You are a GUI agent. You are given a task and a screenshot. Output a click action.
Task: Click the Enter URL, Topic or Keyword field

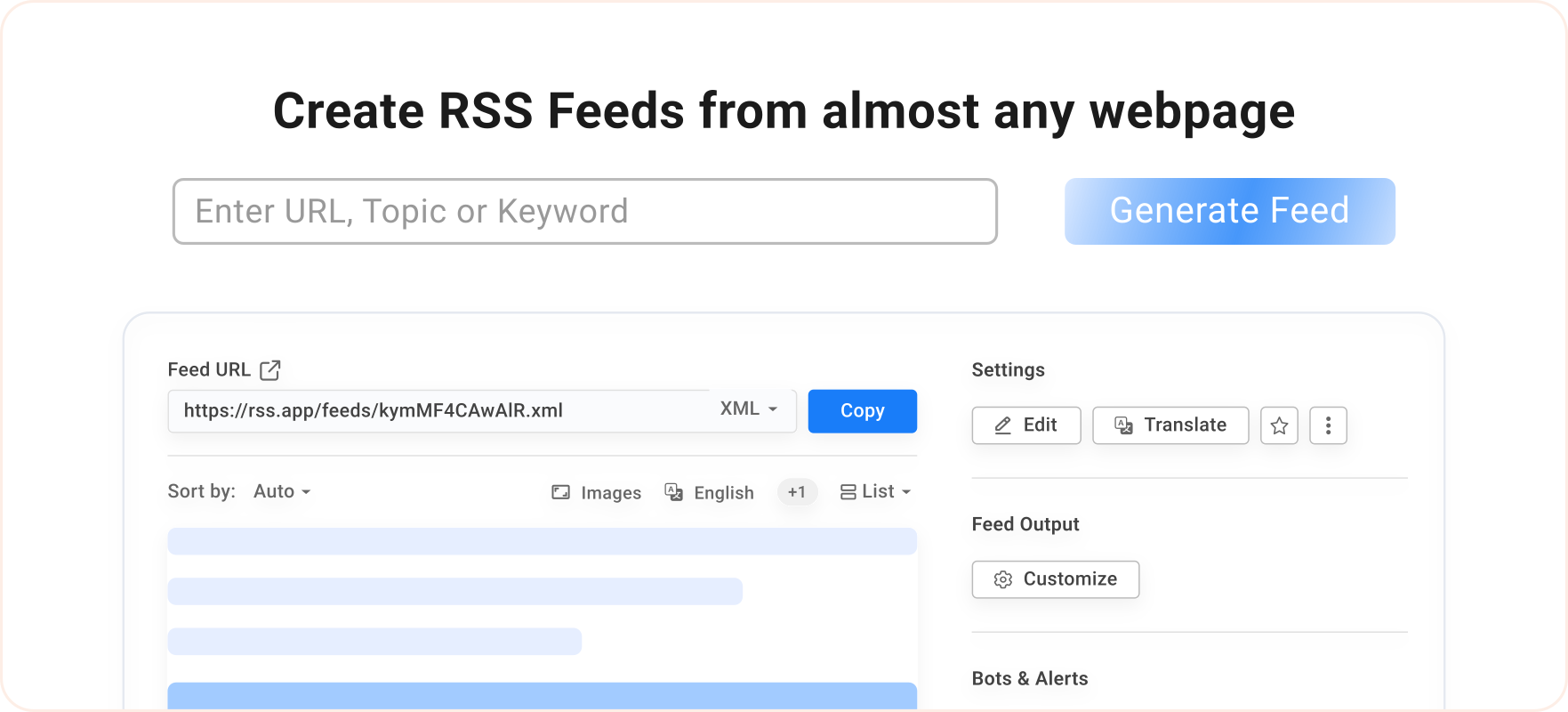(584, 211)
